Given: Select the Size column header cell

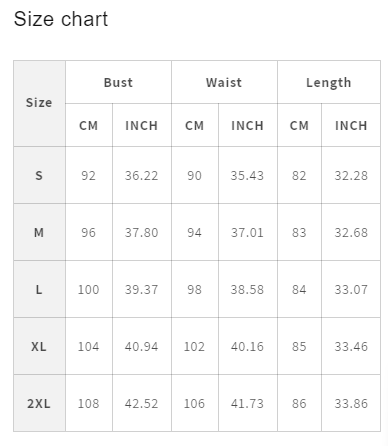Looking at the screenshot, I should (39, 103).
